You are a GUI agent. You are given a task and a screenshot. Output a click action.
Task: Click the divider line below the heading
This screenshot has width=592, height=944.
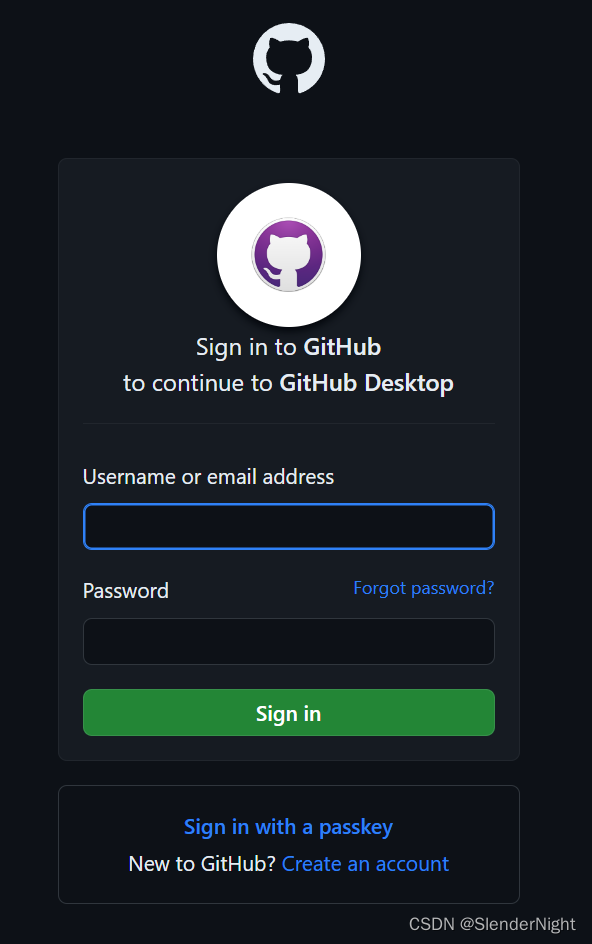(288, 423)
